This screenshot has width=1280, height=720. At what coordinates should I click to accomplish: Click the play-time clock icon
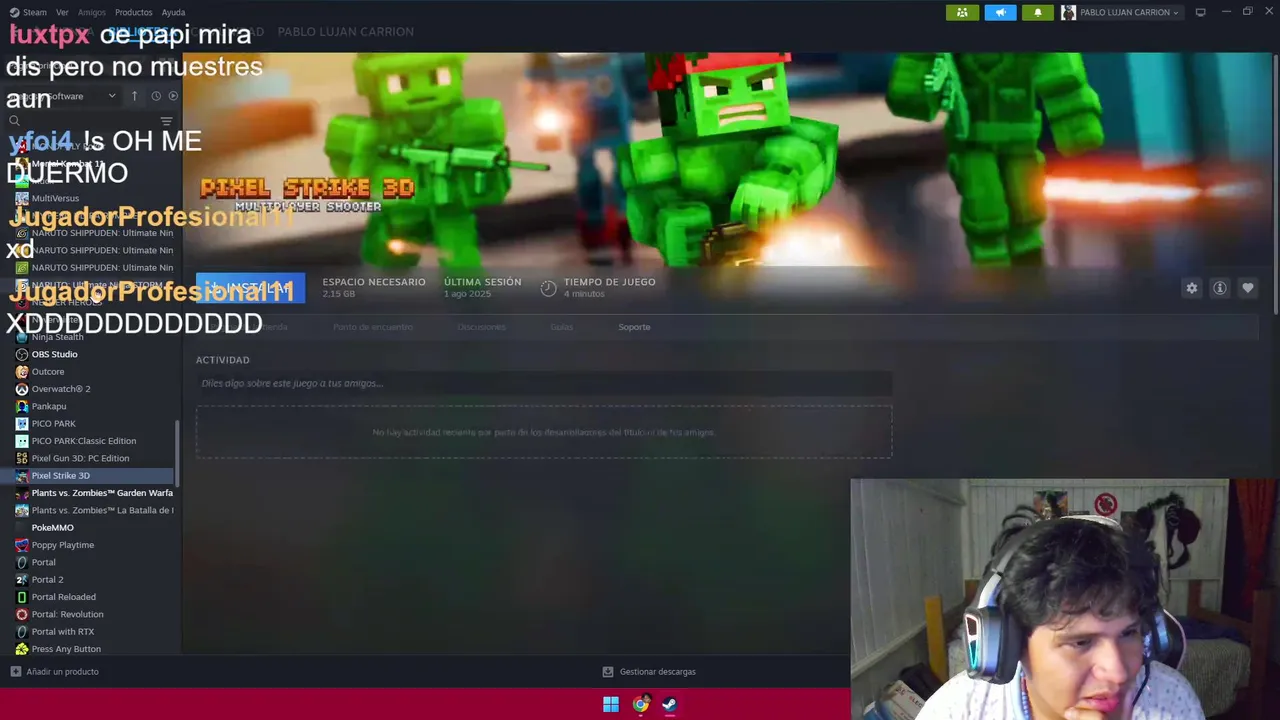coord(548,288)
